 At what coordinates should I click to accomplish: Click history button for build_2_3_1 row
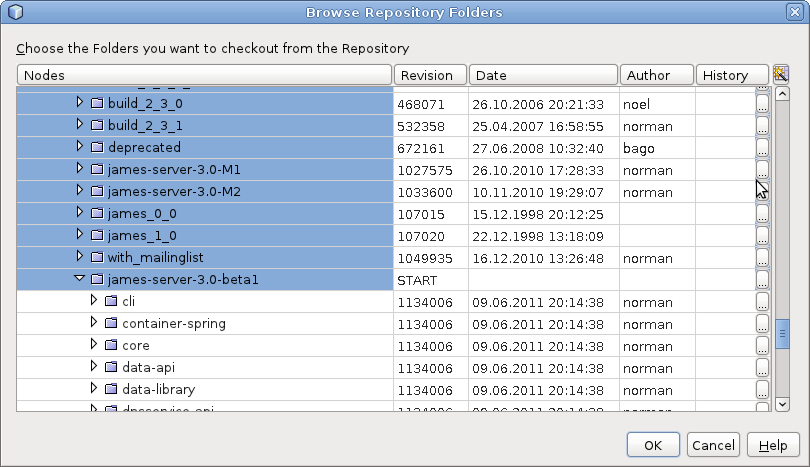click(762, 126)
